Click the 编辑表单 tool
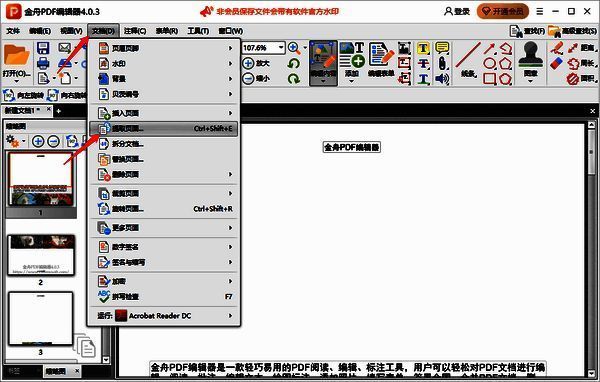Viewport: 600px width, 382px height. coord(381,60)
